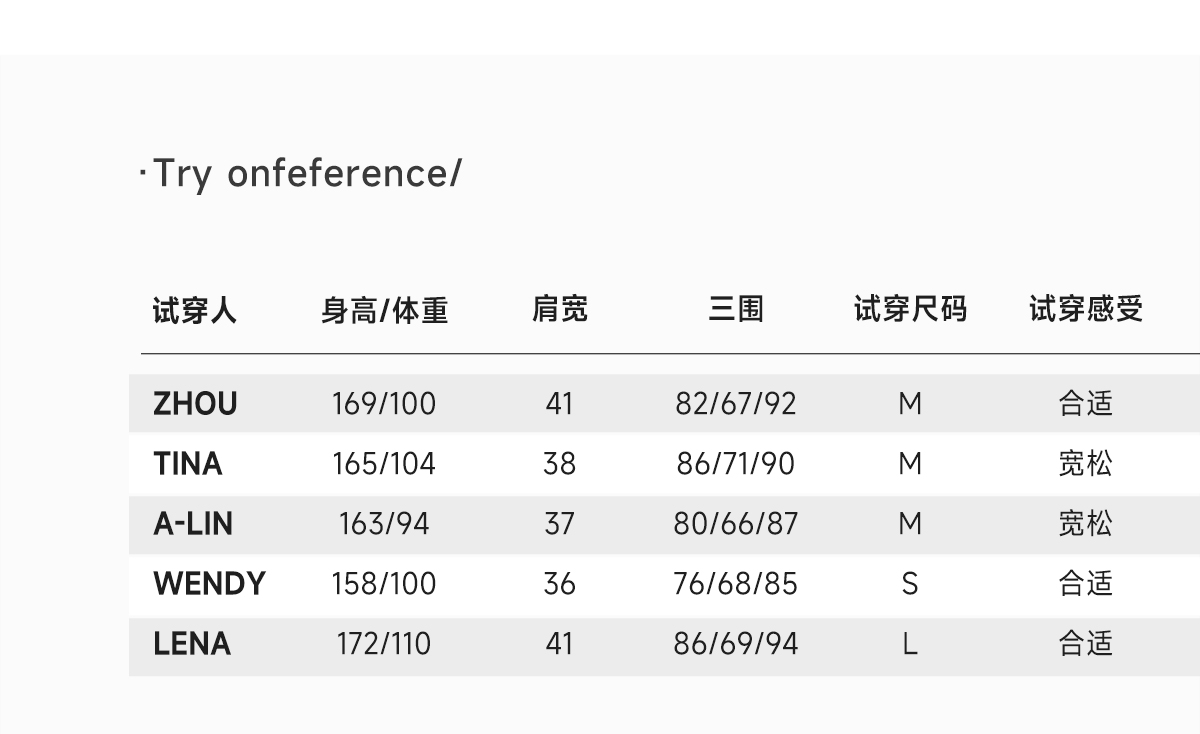Click 172/110 in LENA's row
The image size is (1200, 734).
[x=384, y=644]
